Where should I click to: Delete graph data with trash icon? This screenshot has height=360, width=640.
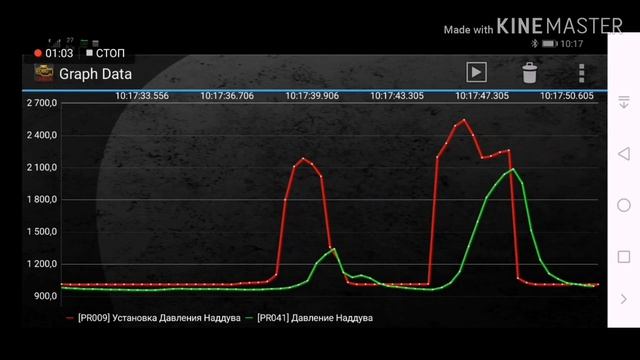[x=529, y=73]
